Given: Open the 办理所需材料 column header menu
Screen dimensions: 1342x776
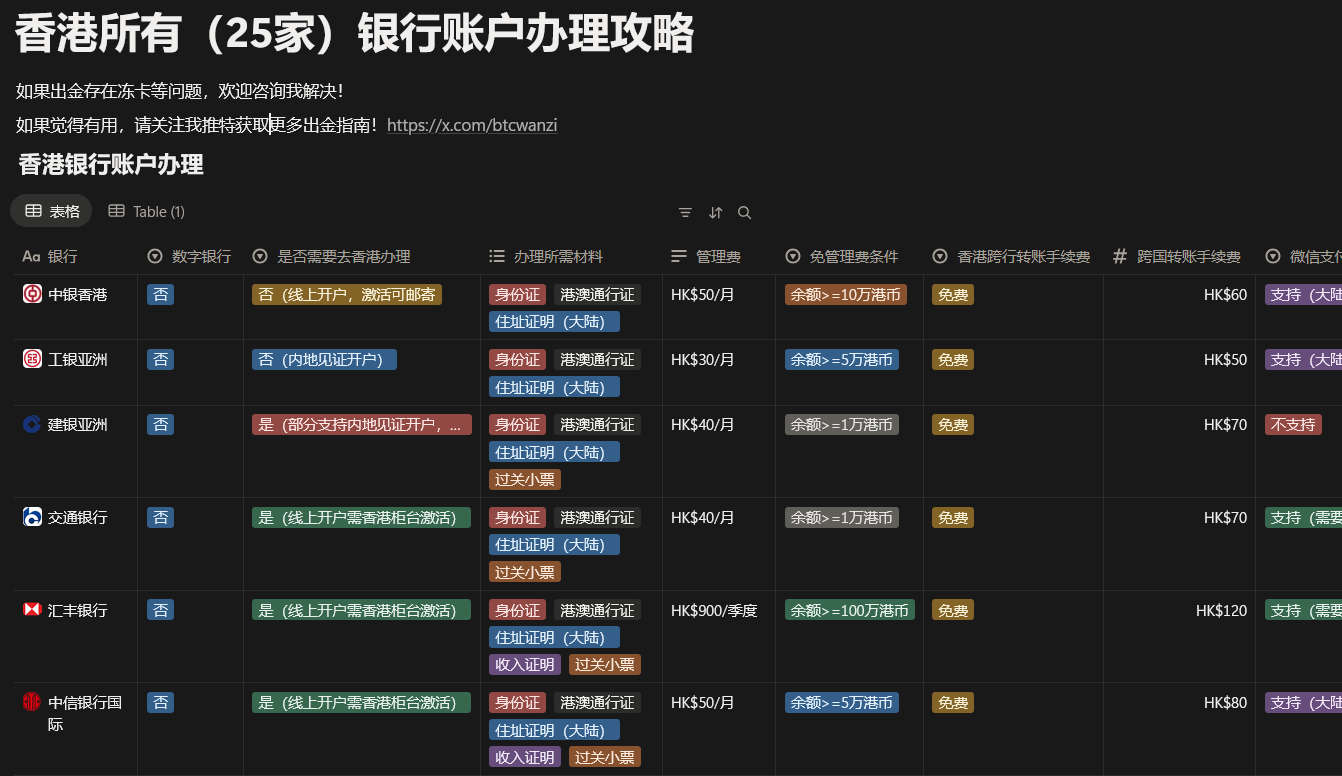Looking at the screenshot, I should [571, 257].
